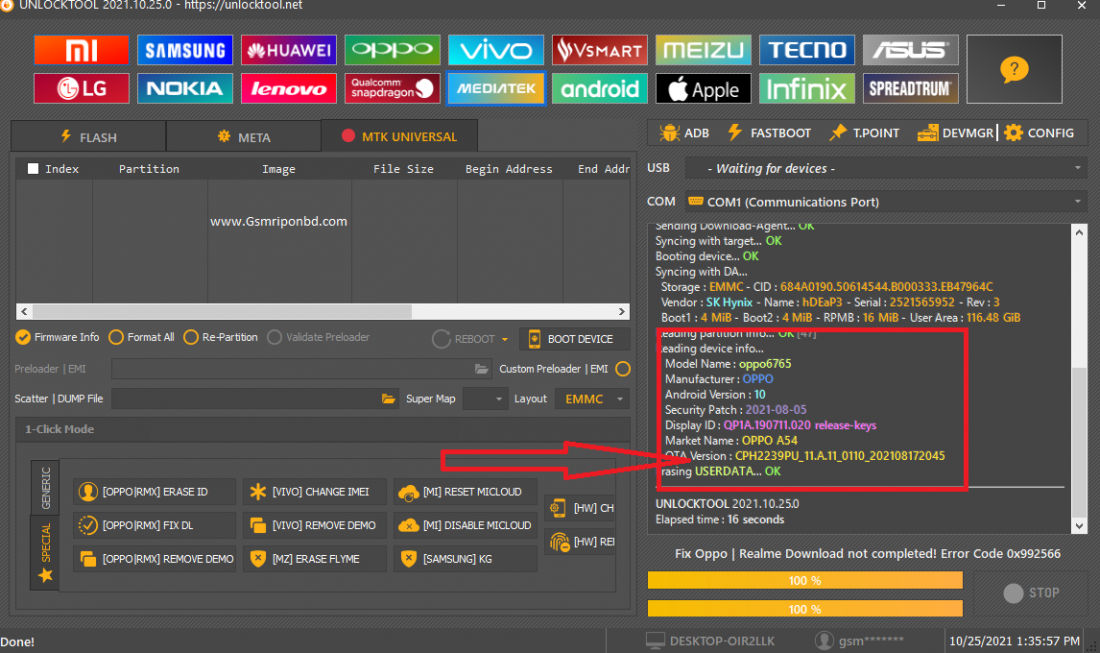Screen dimensions: 1100x653
Task: Expand the REBOOT dropdown arrow
Action: tap(504, 339)
